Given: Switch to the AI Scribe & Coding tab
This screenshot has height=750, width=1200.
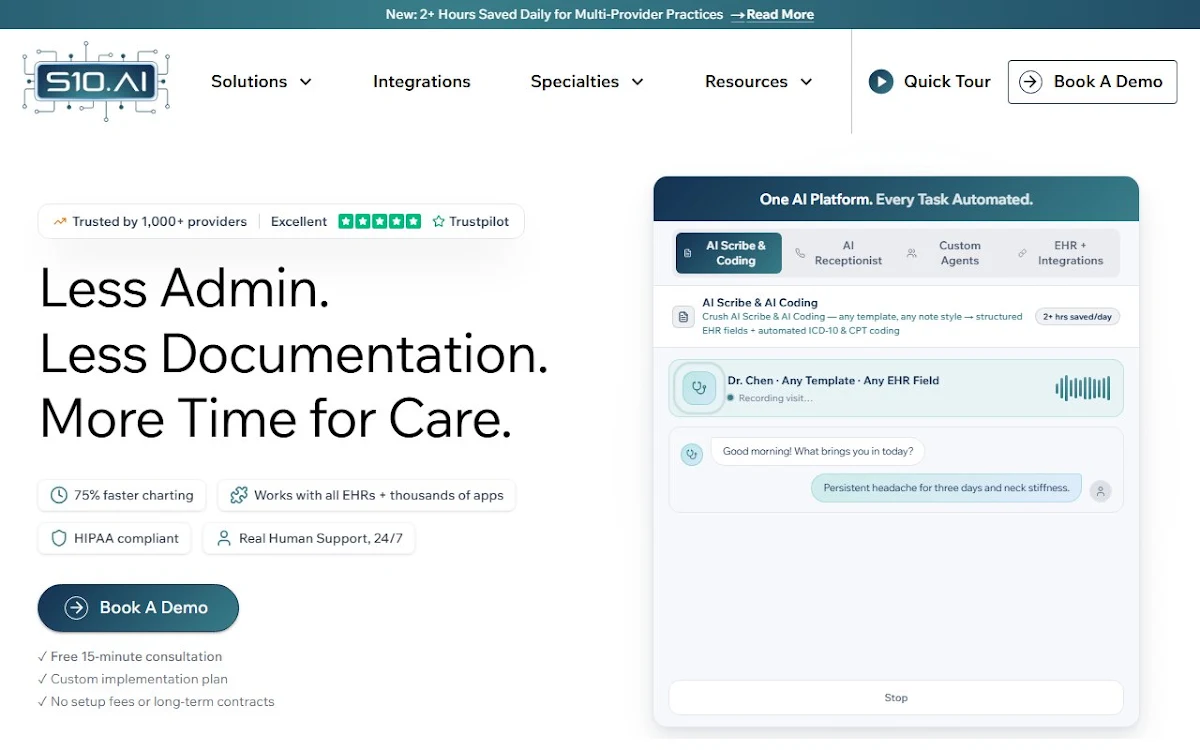Looking at the screenshot, I should point(729,254).
